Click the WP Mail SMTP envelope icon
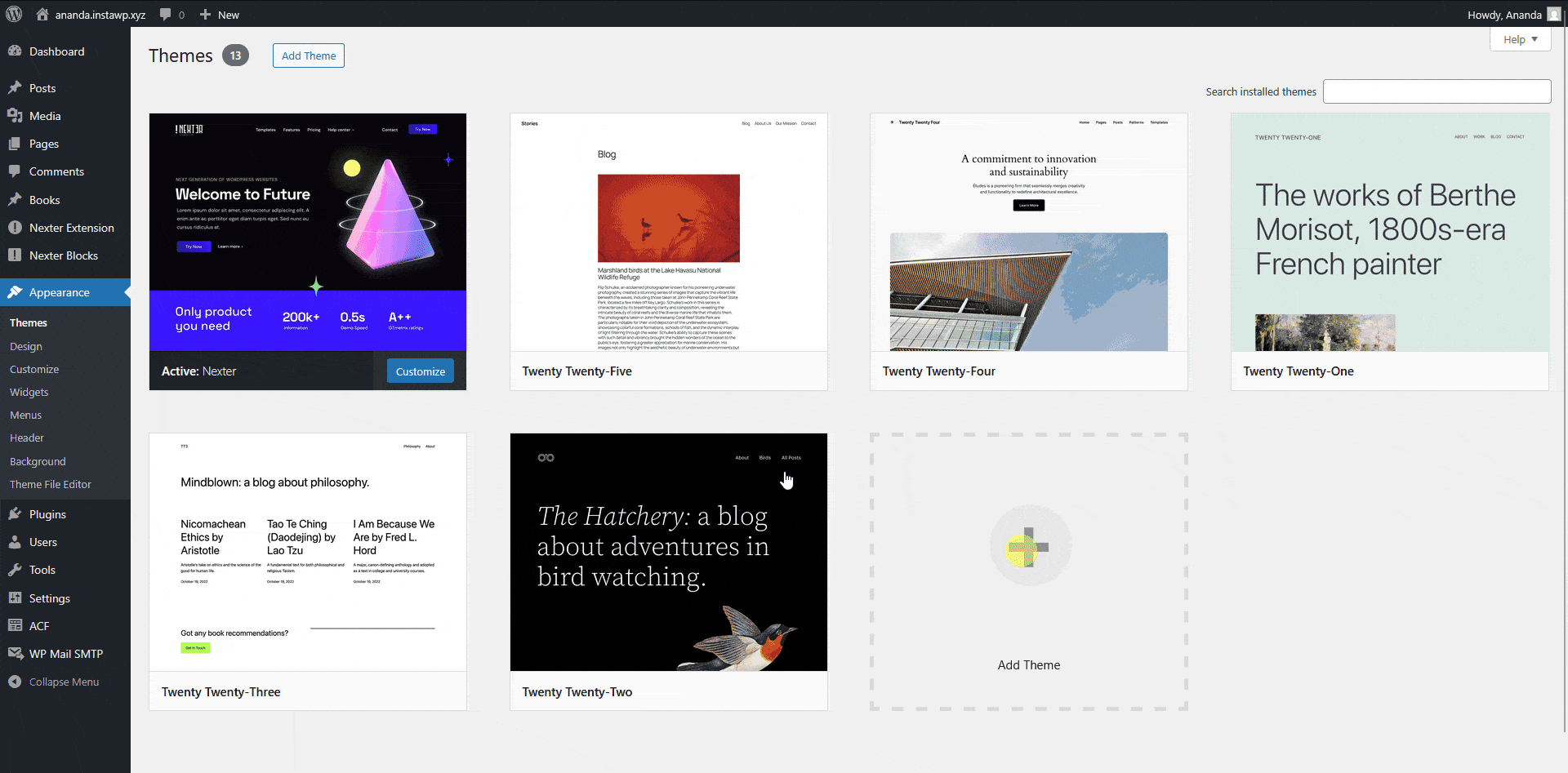 point(15,654)
